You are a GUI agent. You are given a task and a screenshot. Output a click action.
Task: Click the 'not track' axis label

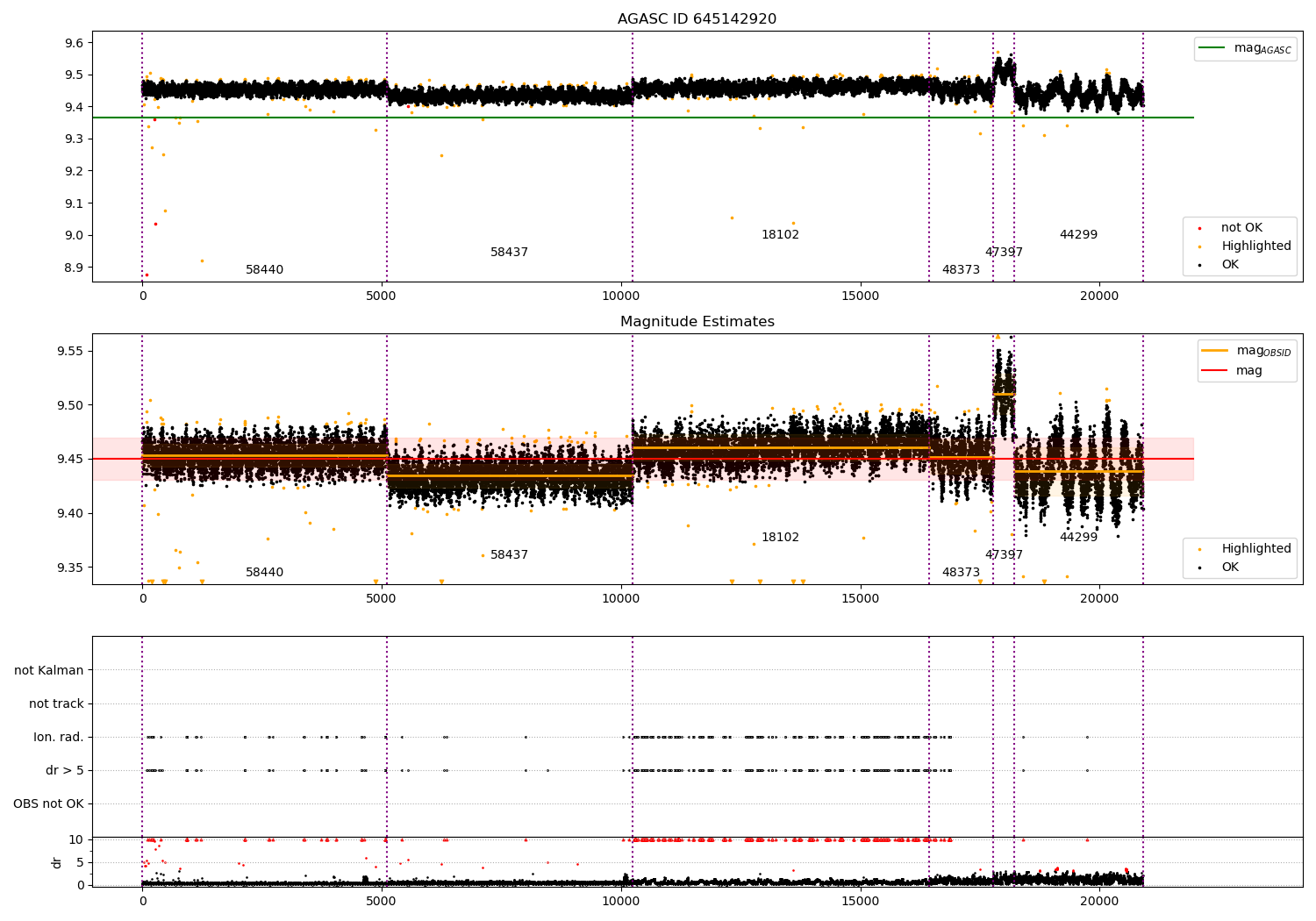56,704
